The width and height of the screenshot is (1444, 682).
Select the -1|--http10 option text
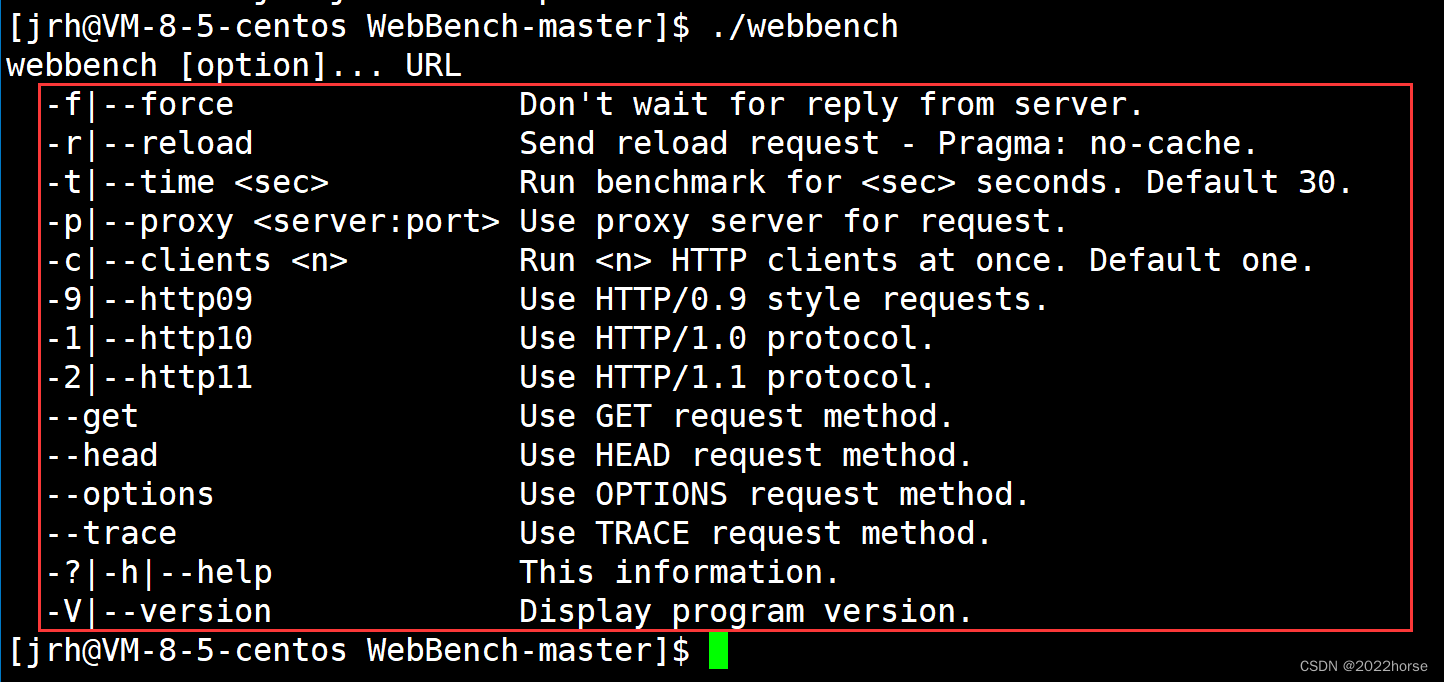[x=149, y=338]
